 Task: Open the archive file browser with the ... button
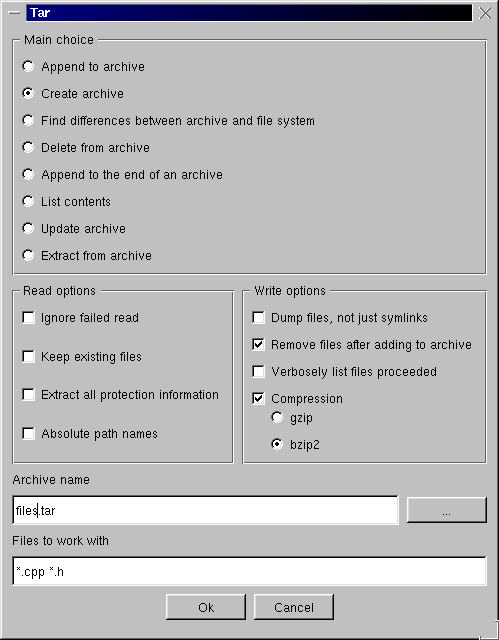click(447, 510)
